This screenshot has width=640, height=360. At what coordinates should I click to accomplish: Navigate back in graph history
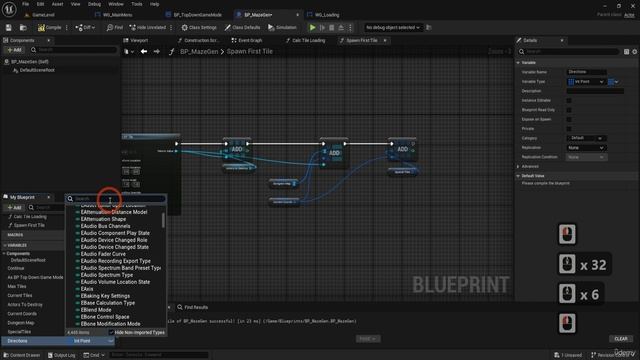point(144,51)
